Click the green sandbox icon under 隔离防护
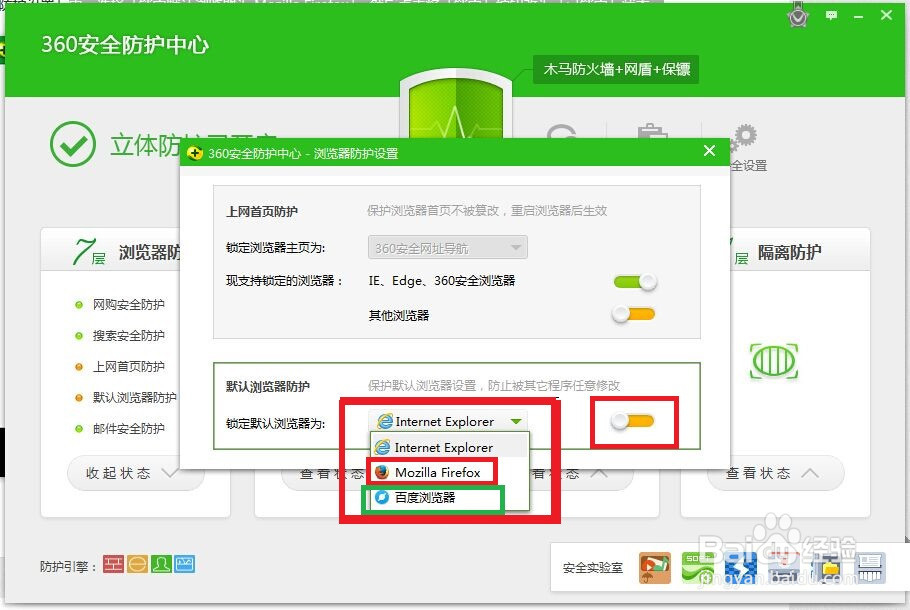This screenshot has width=910, height=610. 774,361
